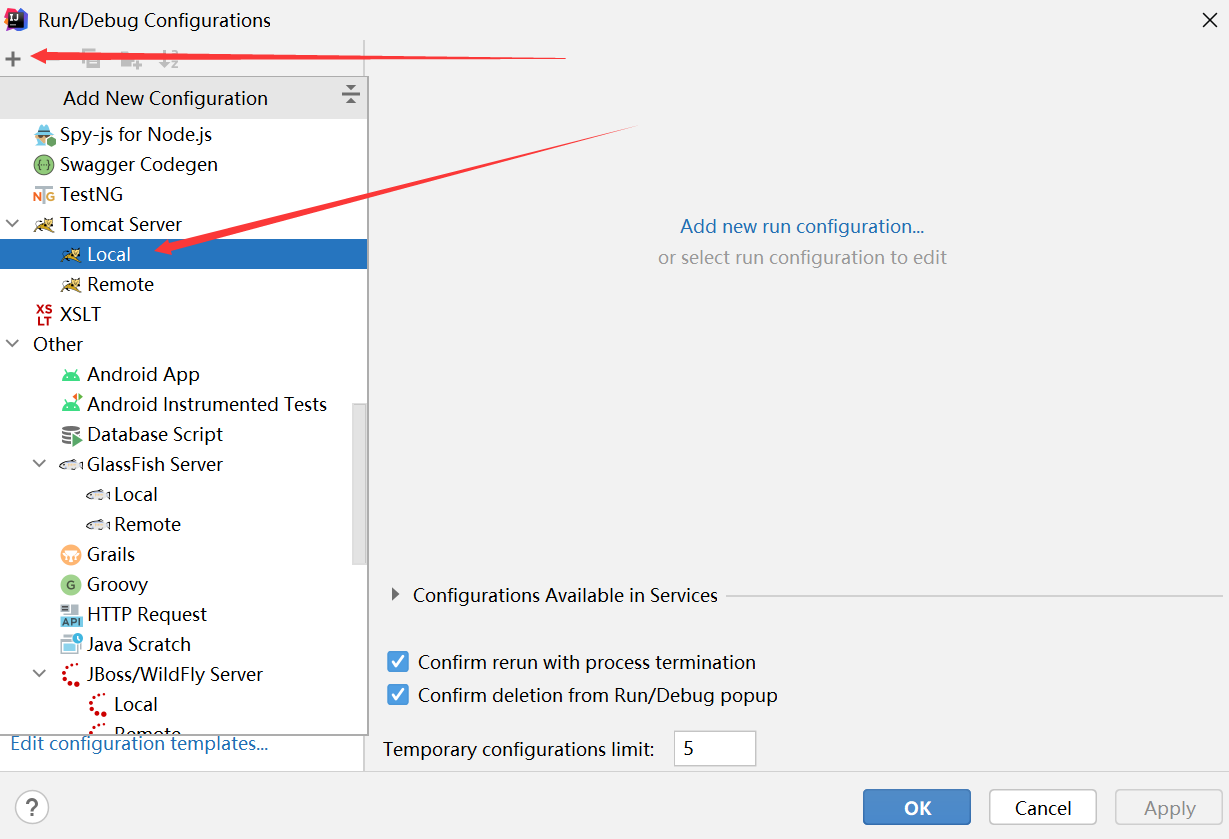Click the Swagger Codegen icon
This screenshot has height=839, width=1229.
click(44, 164)
